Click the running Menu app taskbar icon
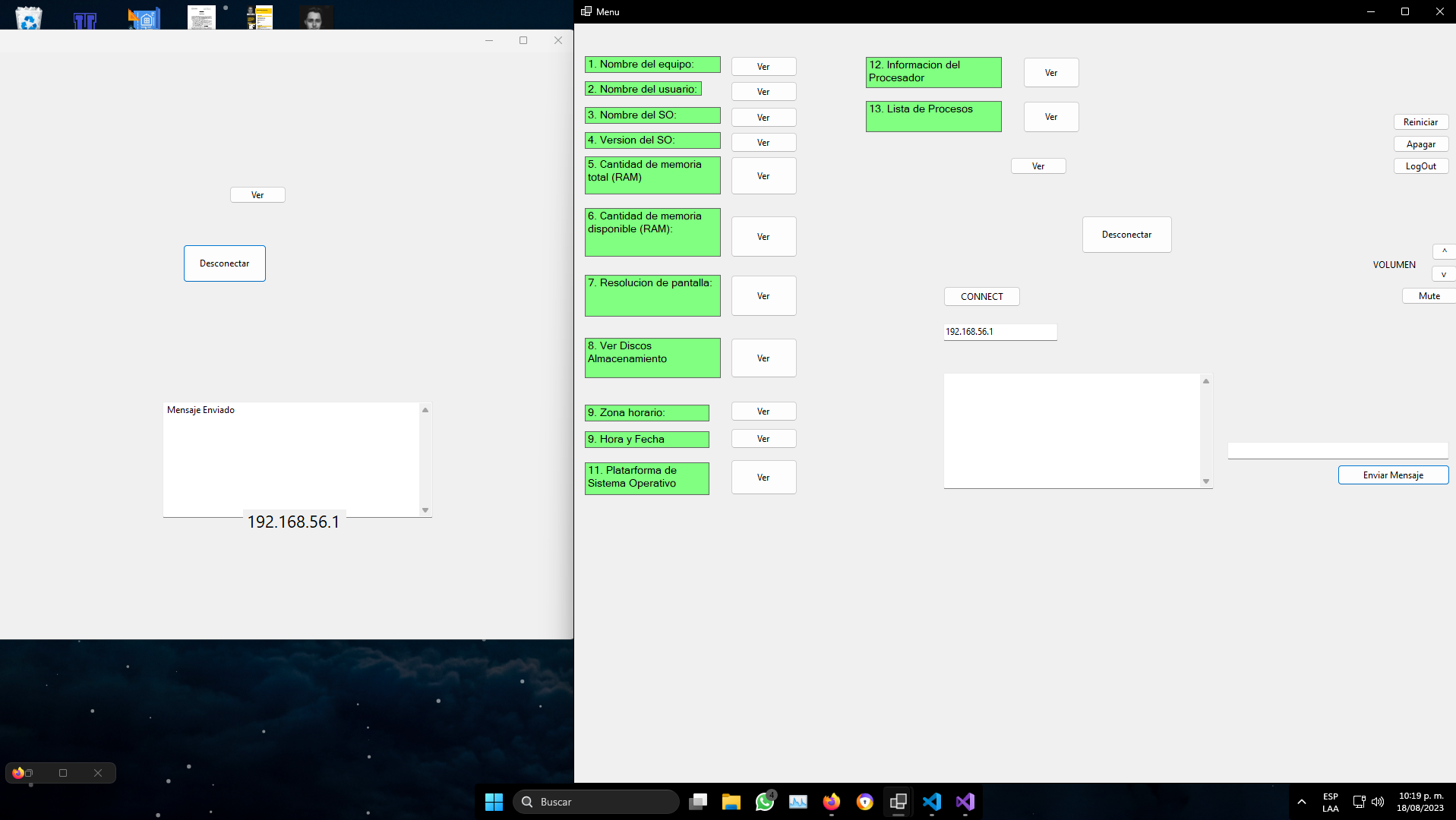The image size is (1456, 820). point(899,802)
